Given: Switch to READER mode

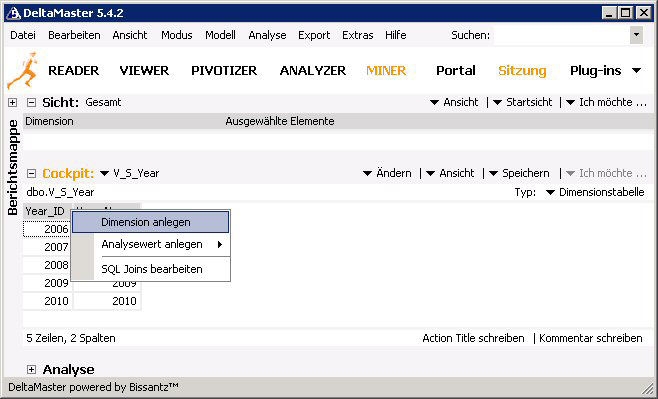Looking at the screenshot, I should click(74, 70).
